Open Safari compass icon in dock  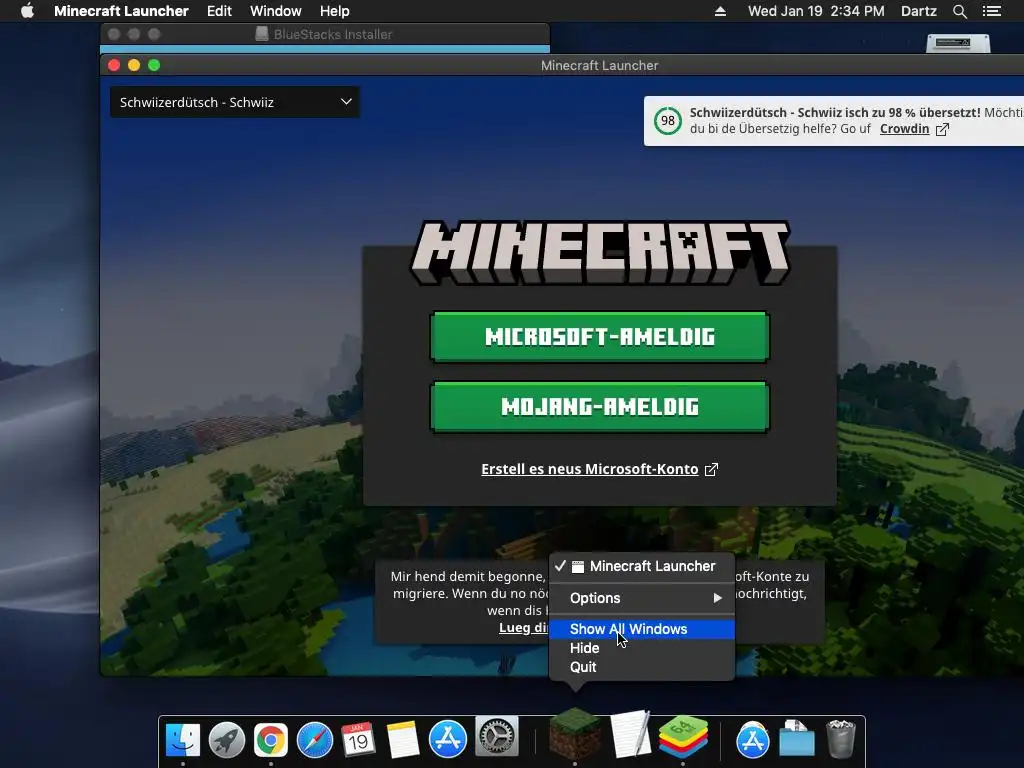click(315, 740)
